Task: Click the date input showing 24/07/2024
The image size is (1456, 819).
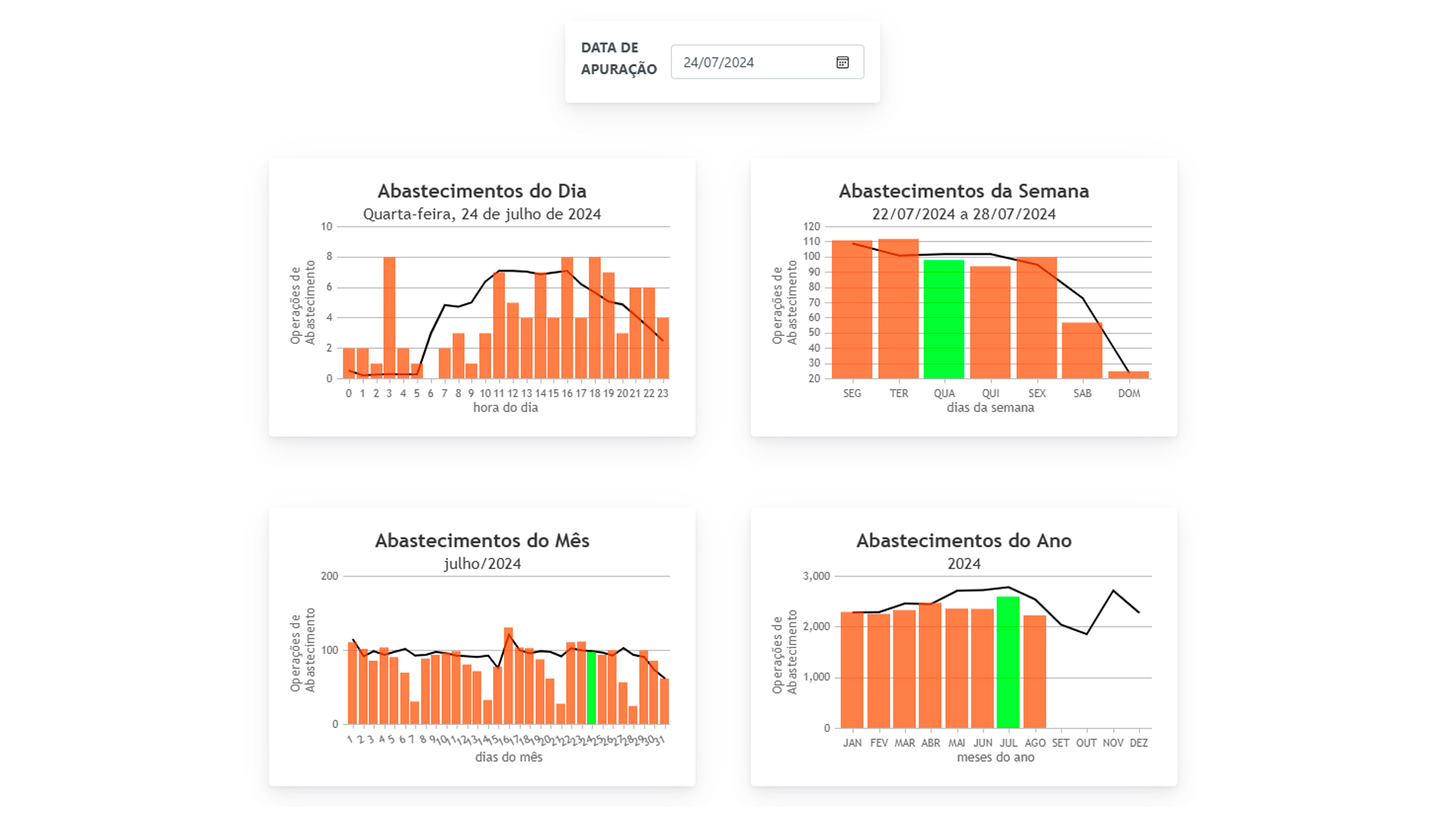Action: pyautogui.click(x=751, y=62)
